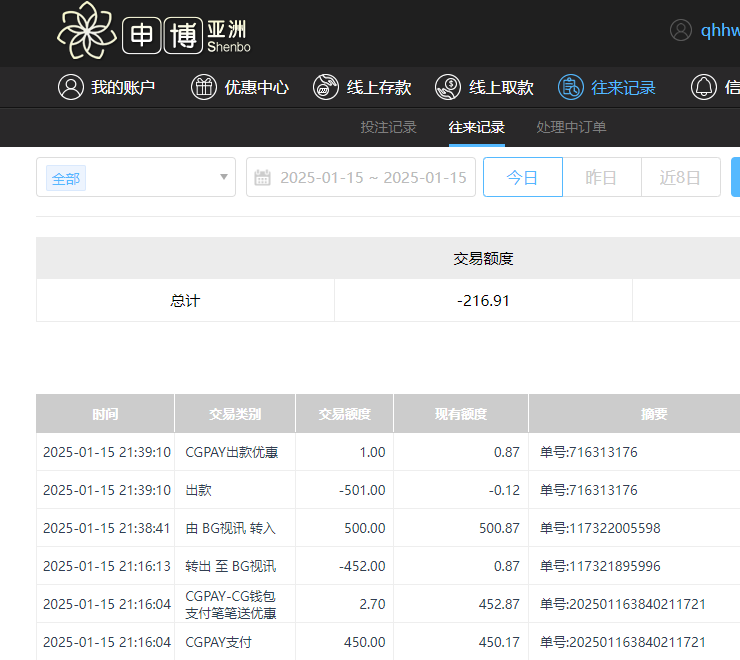Expand the 全部 category dropdown arrow
This screenshot has width=740, height=660.
point(224,178)
